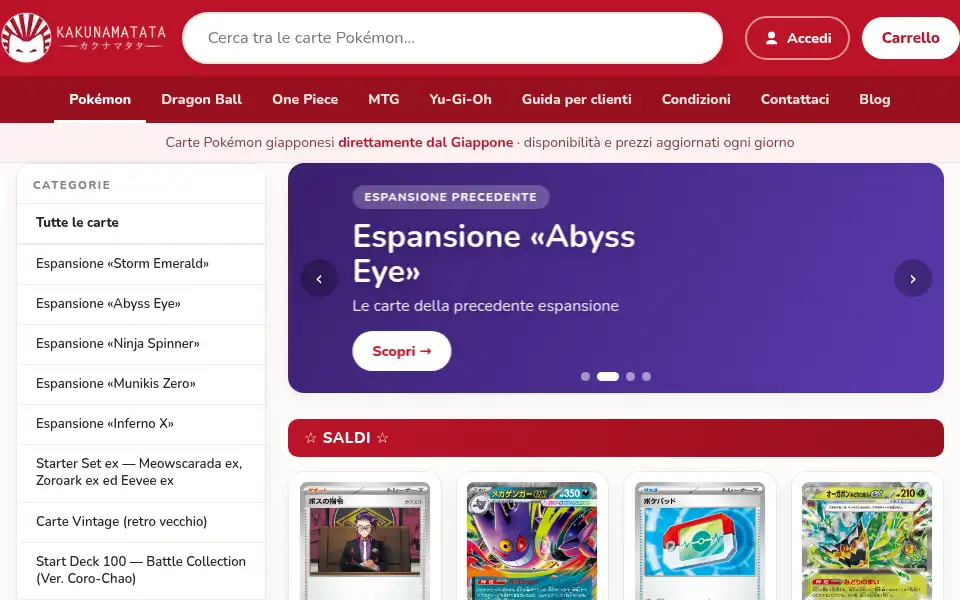Viewport: 960px width, 600px height.
Task: Open the Carrello cart
Action: (910, 38)
